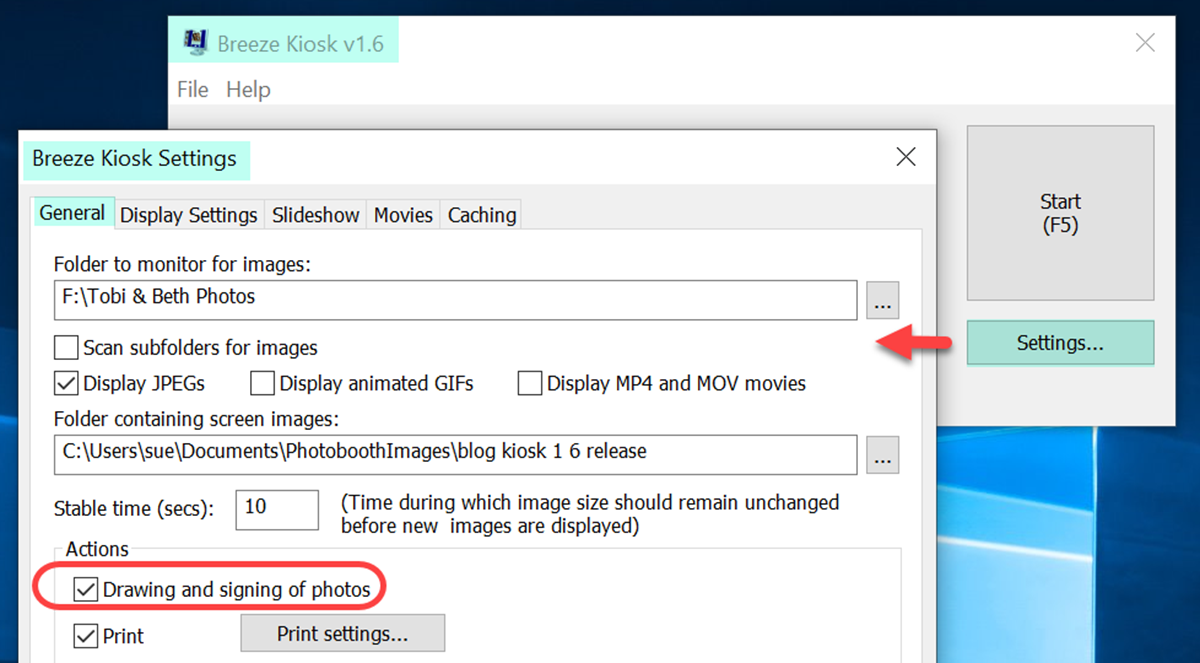1200x663 pixels.
Task: Switch to the Slideshow tab
Action: [x=316, y=215]
